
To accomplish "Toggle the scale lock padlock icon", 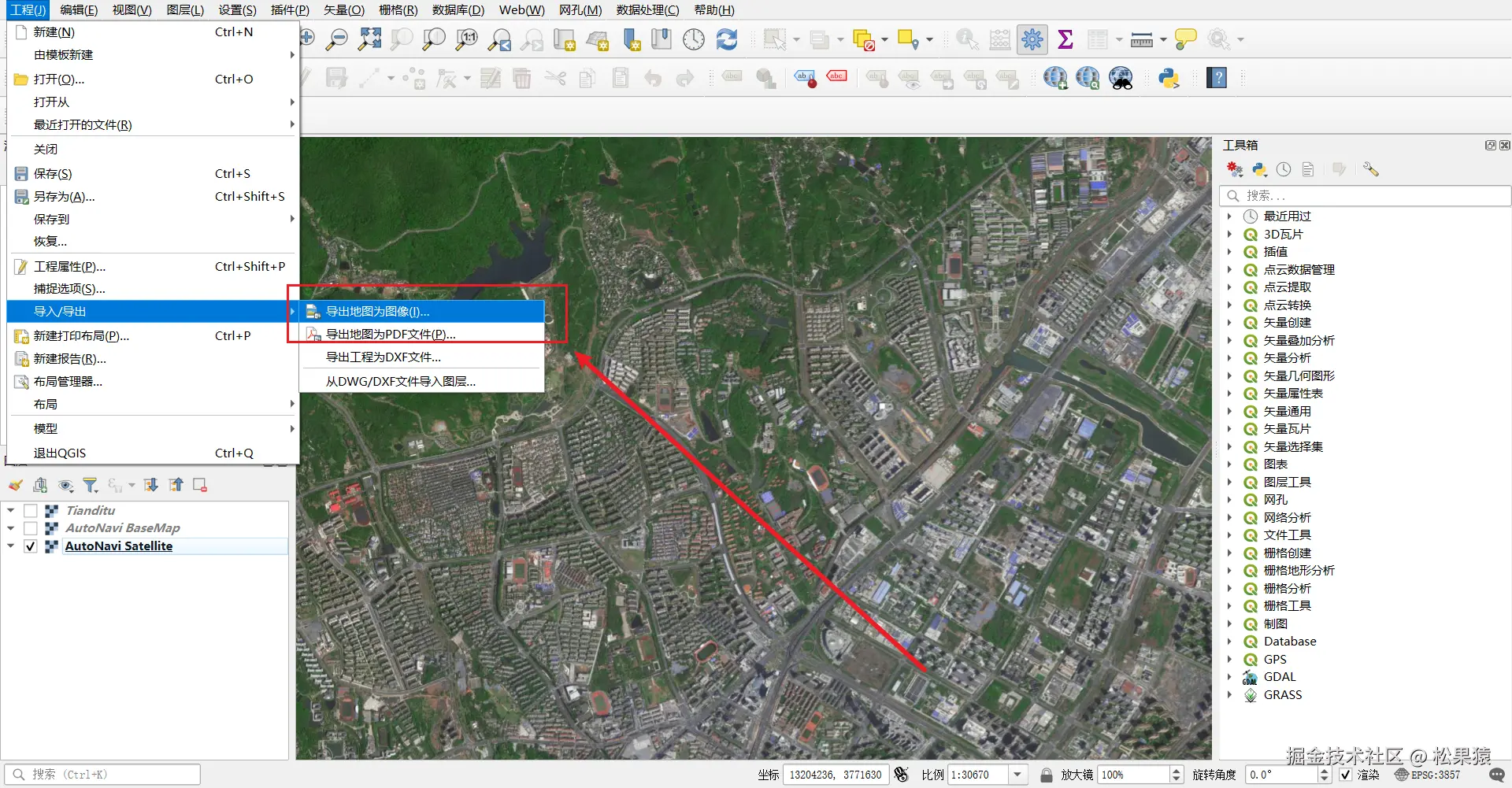I will pos(1046,775).
